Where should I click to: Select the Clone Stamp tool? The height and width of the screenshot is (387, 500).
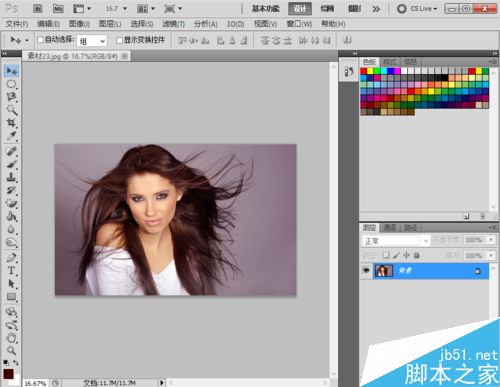coord(12,177)
